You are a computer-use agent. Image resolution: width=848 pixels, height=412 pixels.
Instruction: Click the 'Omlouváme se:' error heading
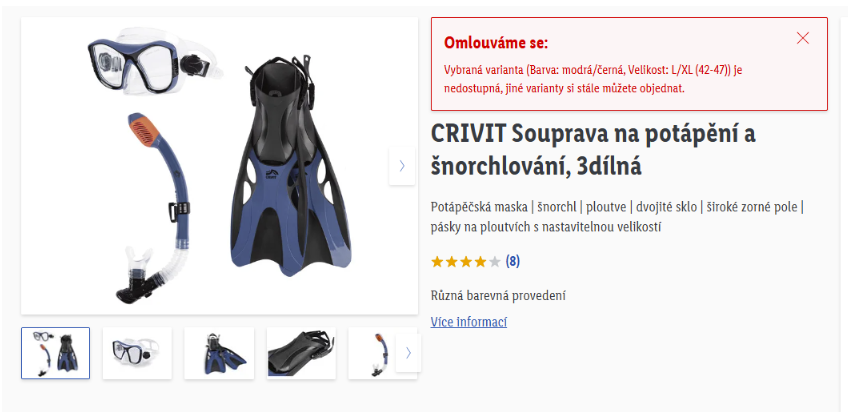pos(496,43)
